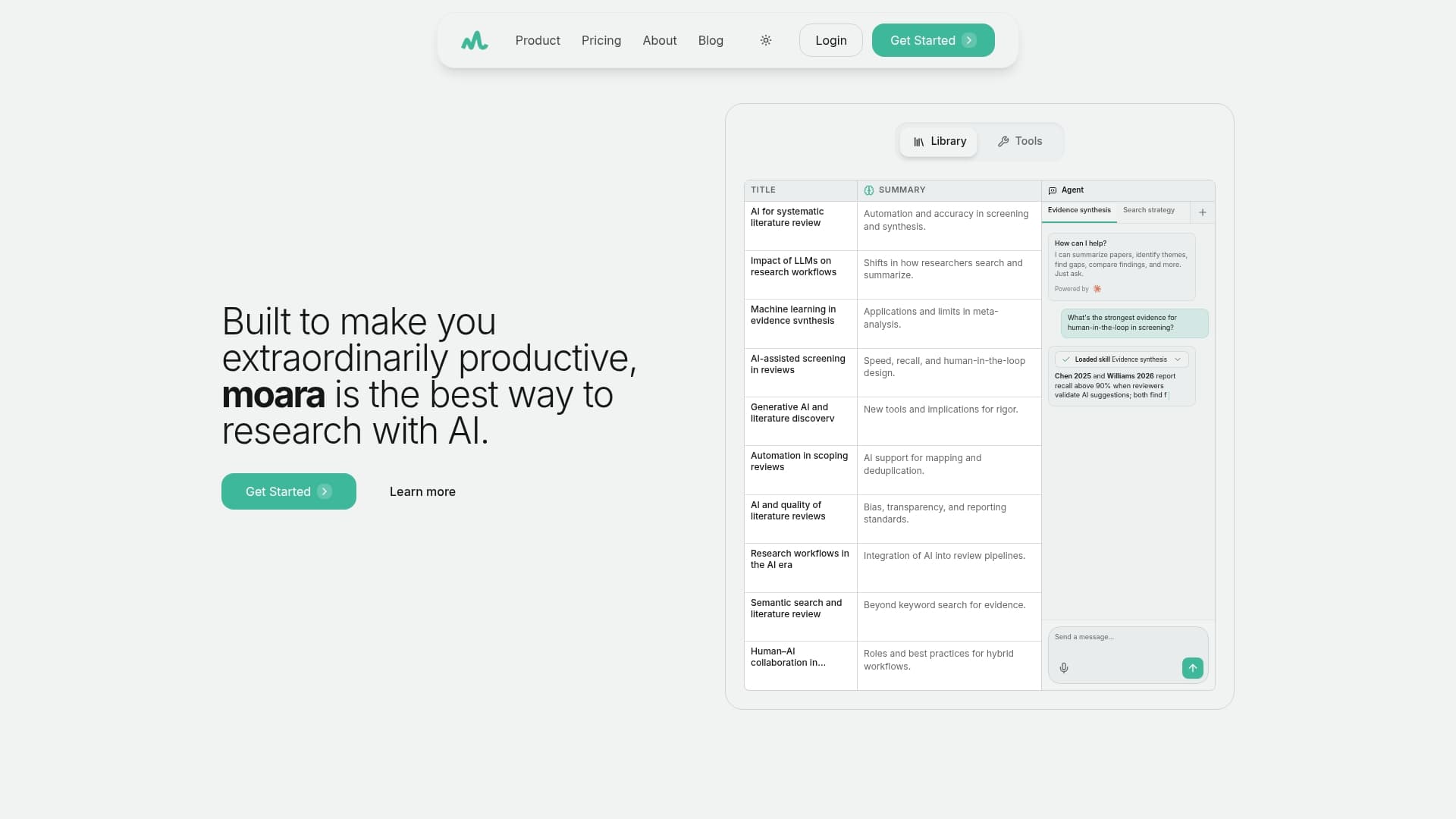1456x819 pixels.
Task: Click the brain icon beside SUMMARY header
Action: tap(869, 190)
